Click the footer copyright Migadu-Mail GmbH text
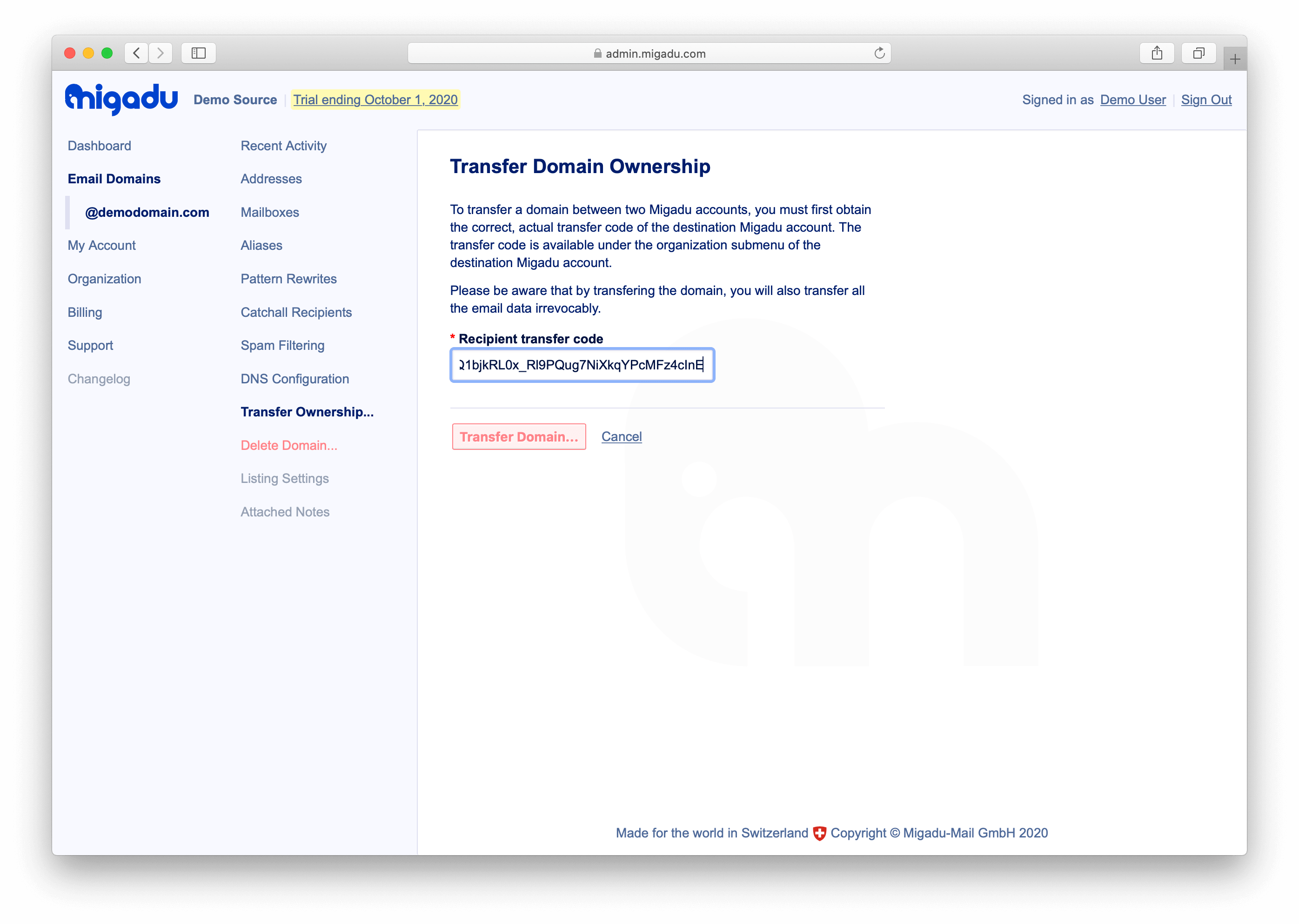This screenshot has height=924, width=1299. pos(939,833)
